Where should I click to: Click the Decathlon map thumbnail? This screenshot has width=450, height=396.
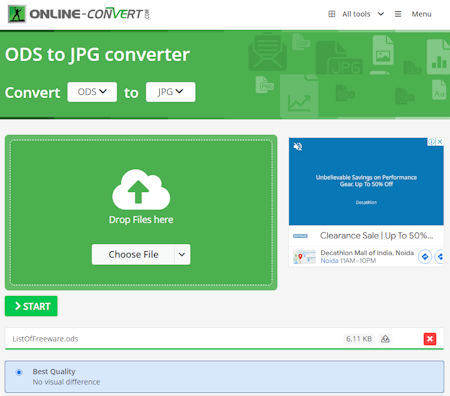304,257
